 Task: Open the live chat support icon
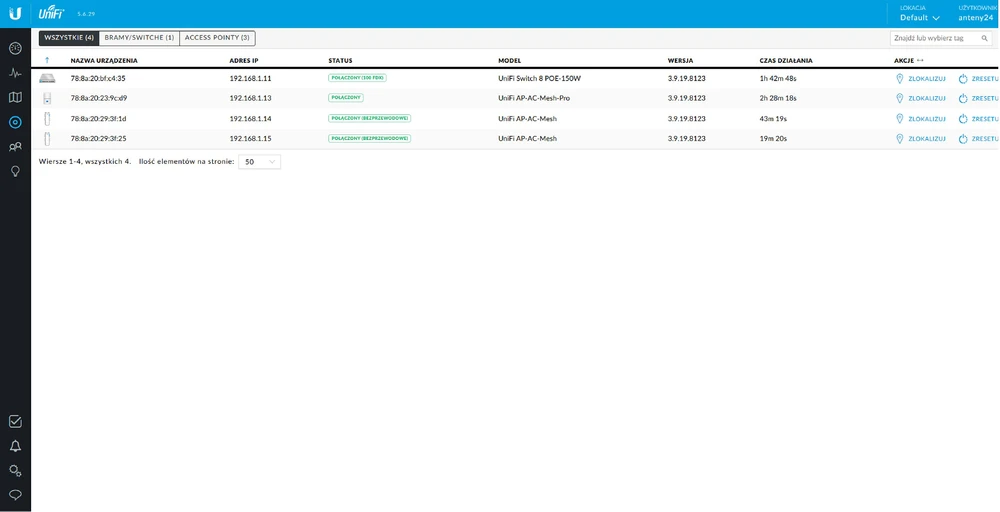(x=15, y=495)
